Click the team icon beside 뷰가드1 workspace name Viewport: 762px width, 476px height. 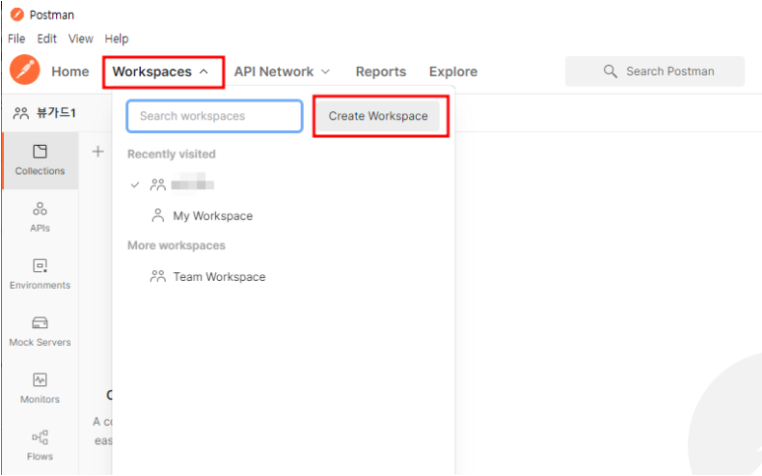pos(21,113)
